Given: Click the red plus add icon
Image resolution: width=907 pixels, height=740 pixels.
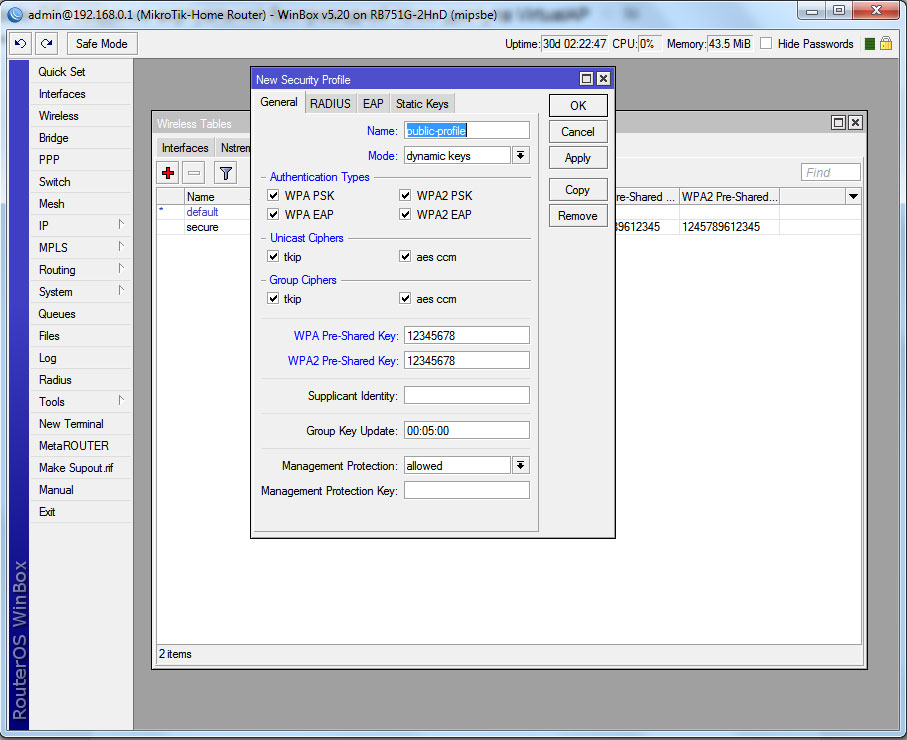Looking at the screenshot, I should 168,173.
